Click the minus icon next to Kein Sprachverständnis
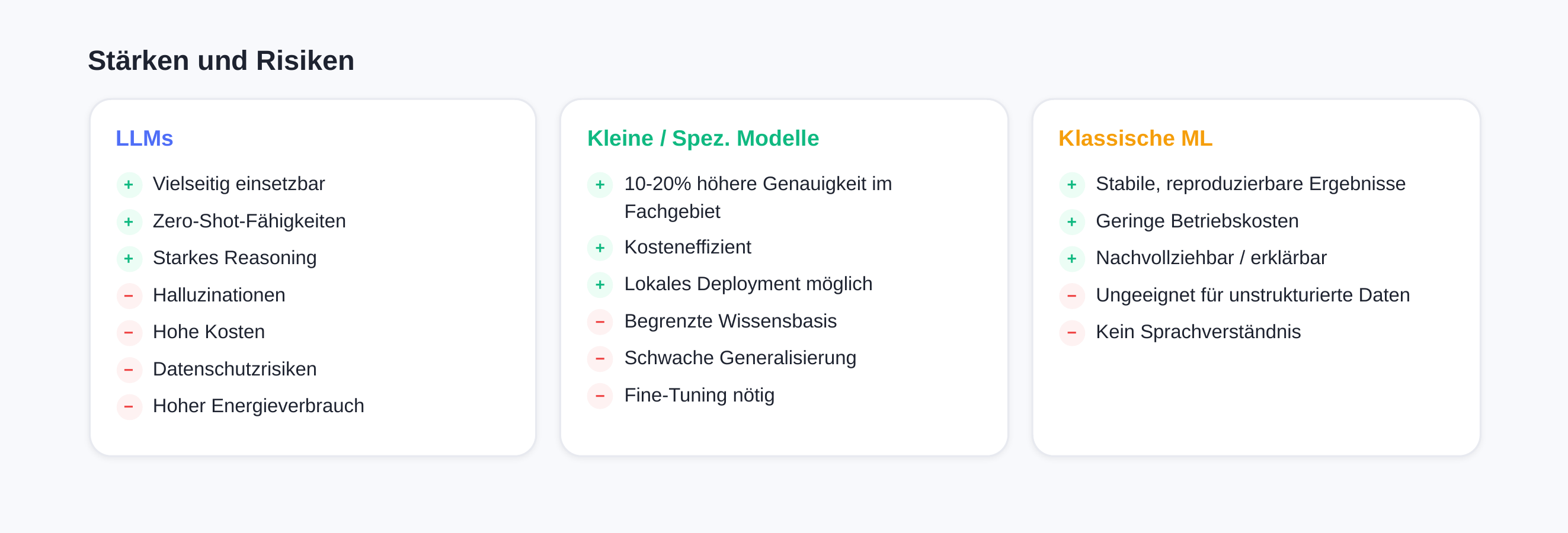 [x=1071, y=332]
